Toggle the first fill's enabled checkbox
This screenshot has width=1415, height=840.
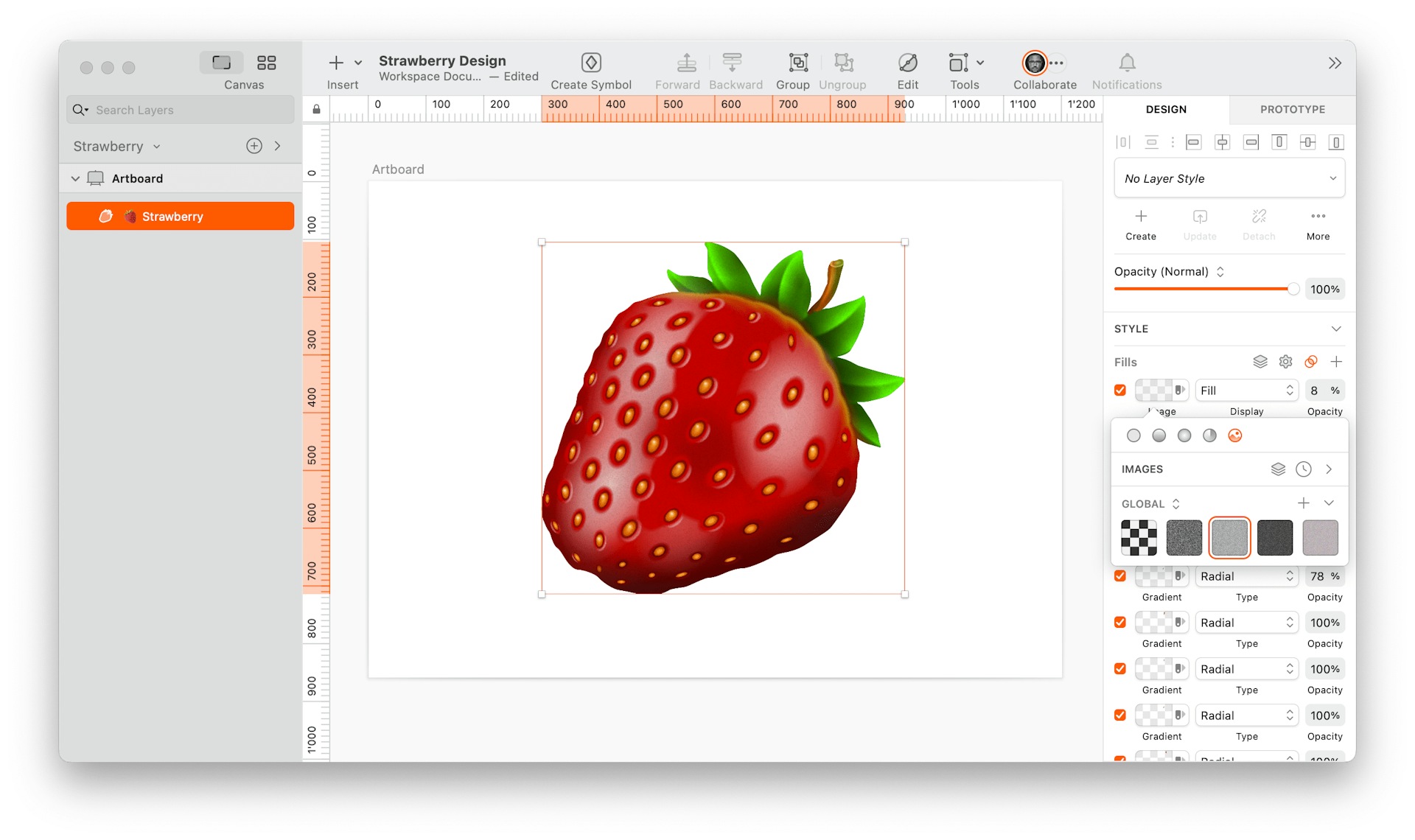pyautogui.click(x=1121, y=390)
